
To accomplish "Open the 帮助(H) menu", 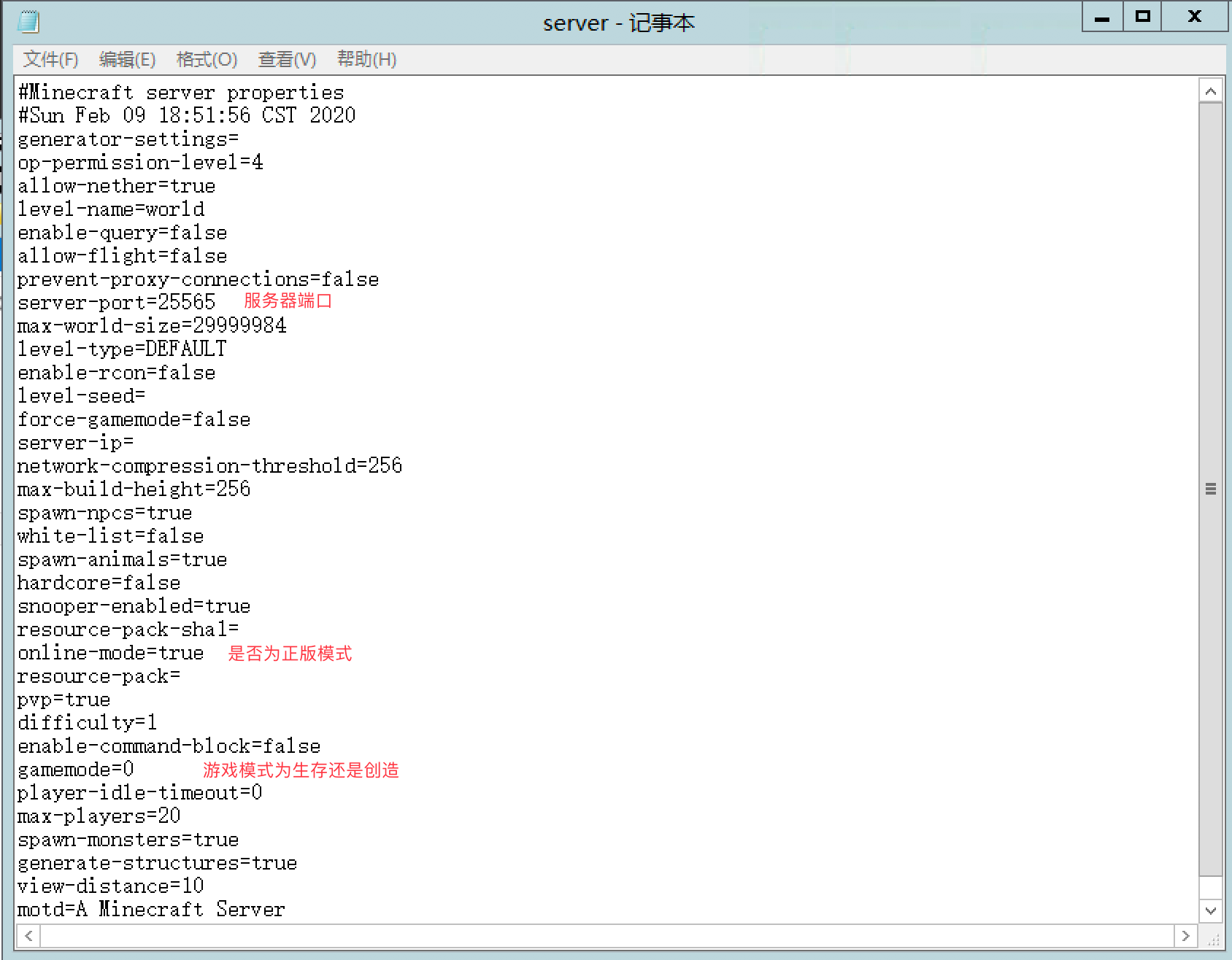I will 367,59.
